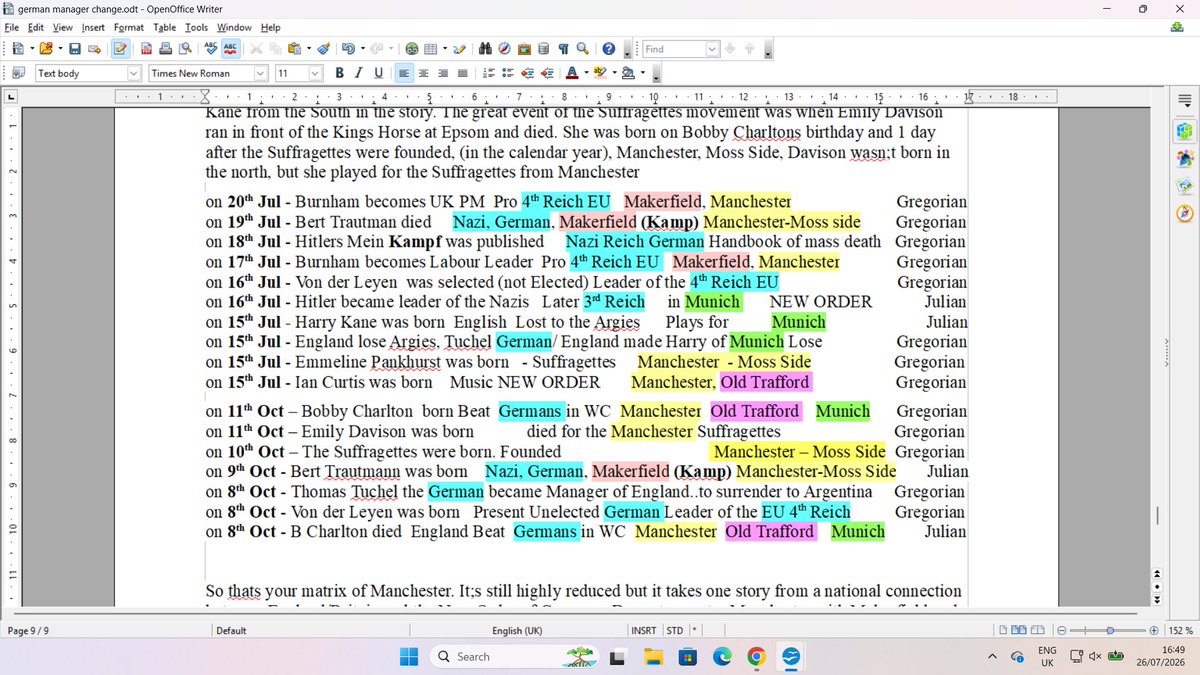
Task: Click the Increase Indent icon
Action: 546,73
